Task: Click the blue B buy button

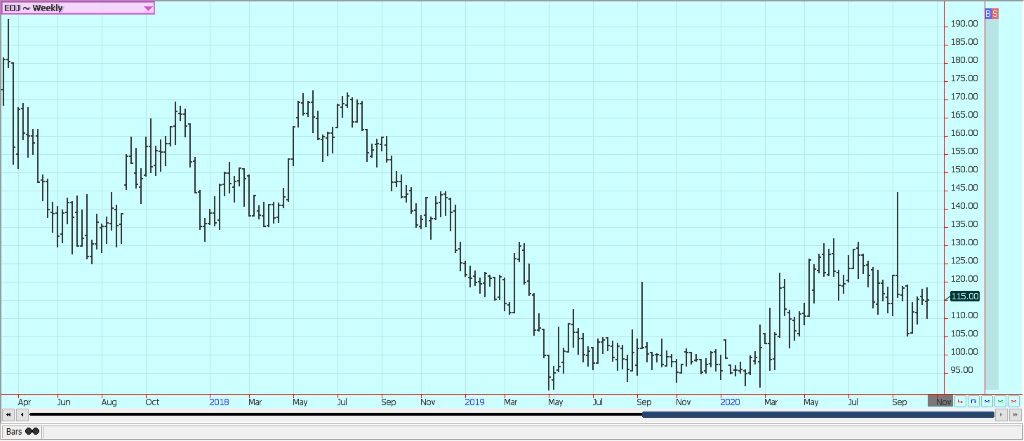Action: [988, 13]
